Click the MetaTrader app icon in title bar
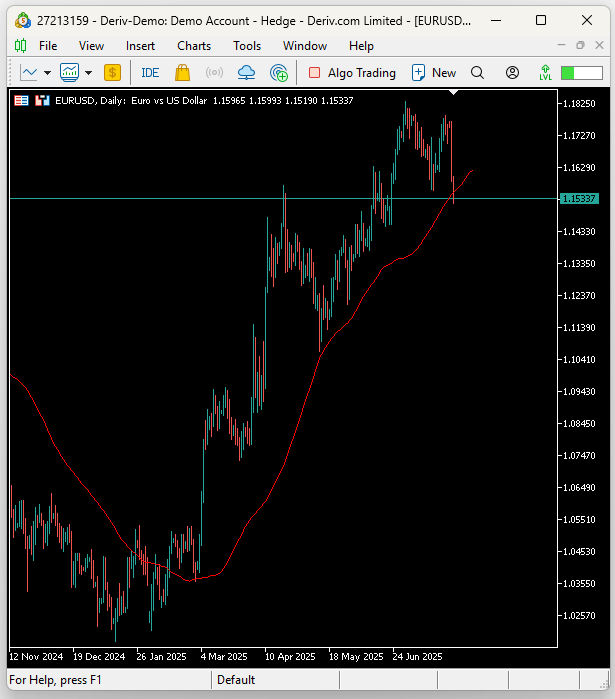The height and width of the screenshot is (699, 615). click(x=23, y=21)
